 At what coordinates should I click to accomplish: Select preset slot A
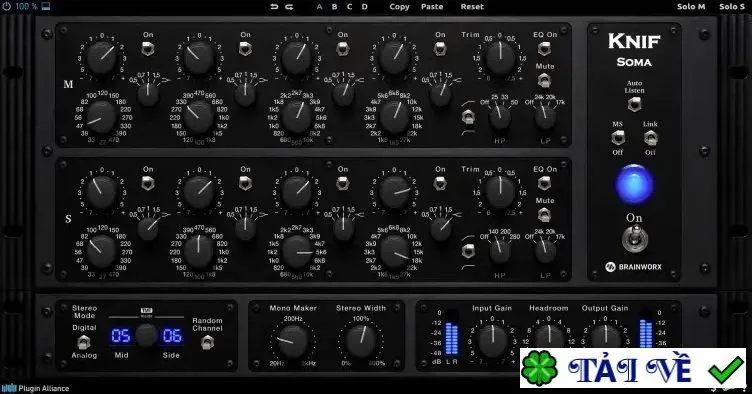(320, 7)
